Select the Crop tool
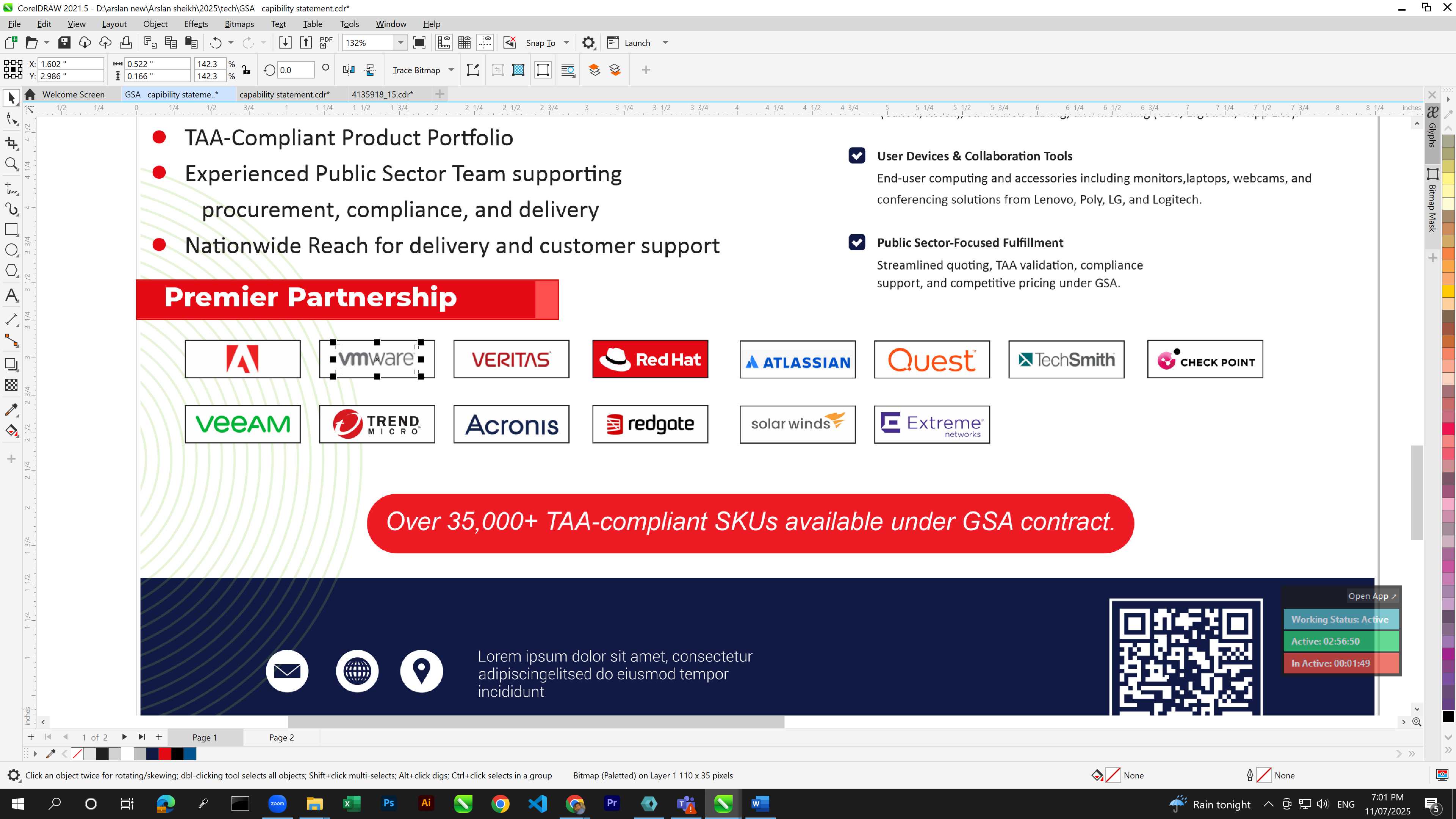1456x819 pixels. point(11,143)
